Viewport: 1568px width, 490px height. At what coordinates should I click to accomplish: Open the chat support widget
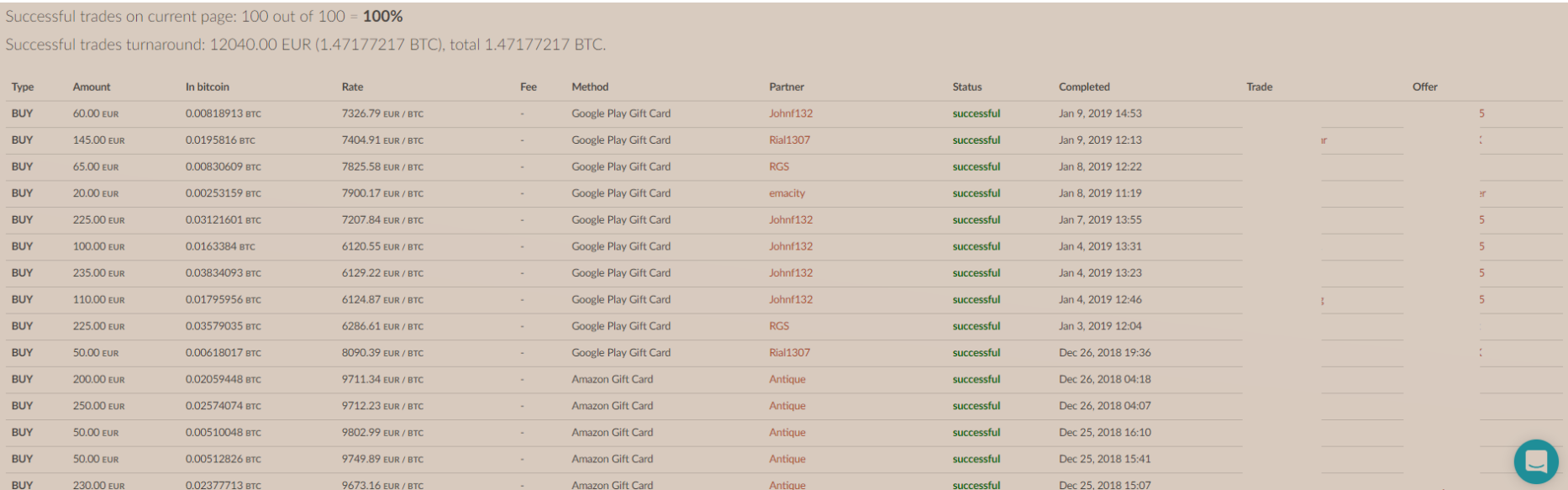pos(1535,461)
